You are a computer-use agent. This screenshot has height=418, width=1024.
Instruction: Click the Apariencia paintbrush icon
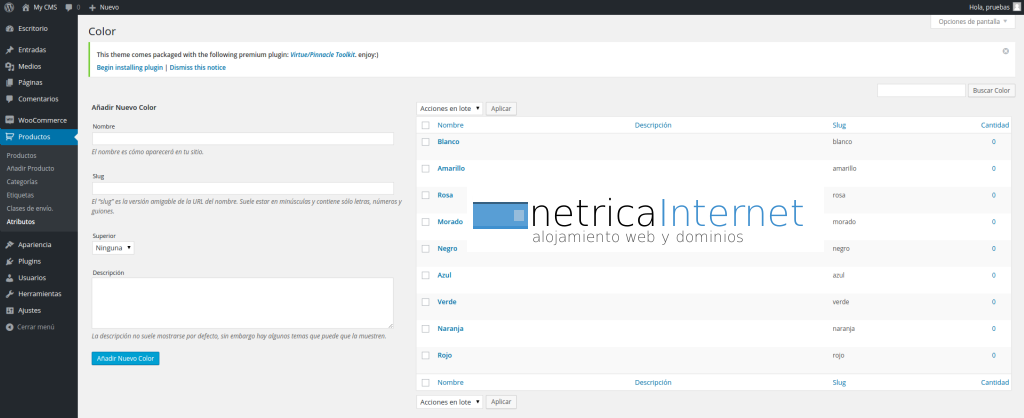(9, 244)
